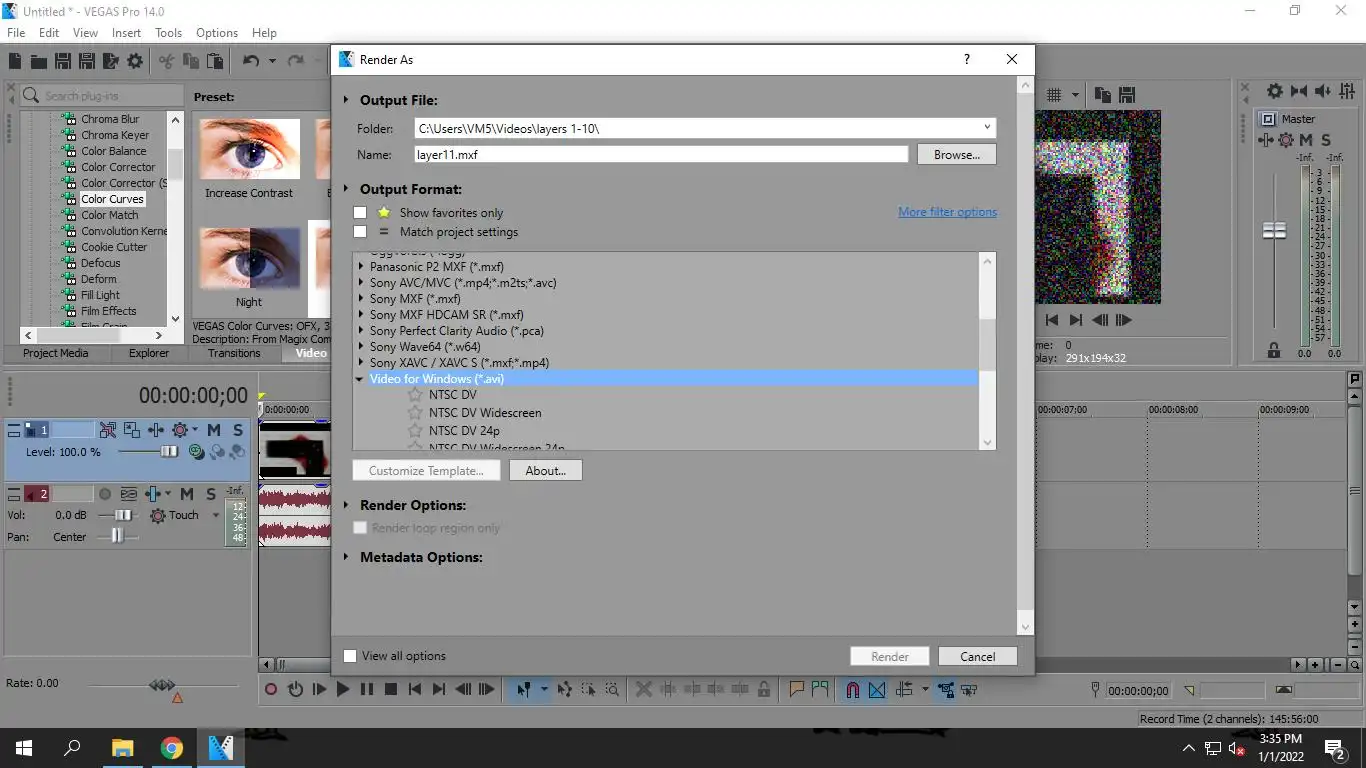This screenshot has height=768, width=1366.
Task: Expand the Metadata Options section
Action: (346, 557)
